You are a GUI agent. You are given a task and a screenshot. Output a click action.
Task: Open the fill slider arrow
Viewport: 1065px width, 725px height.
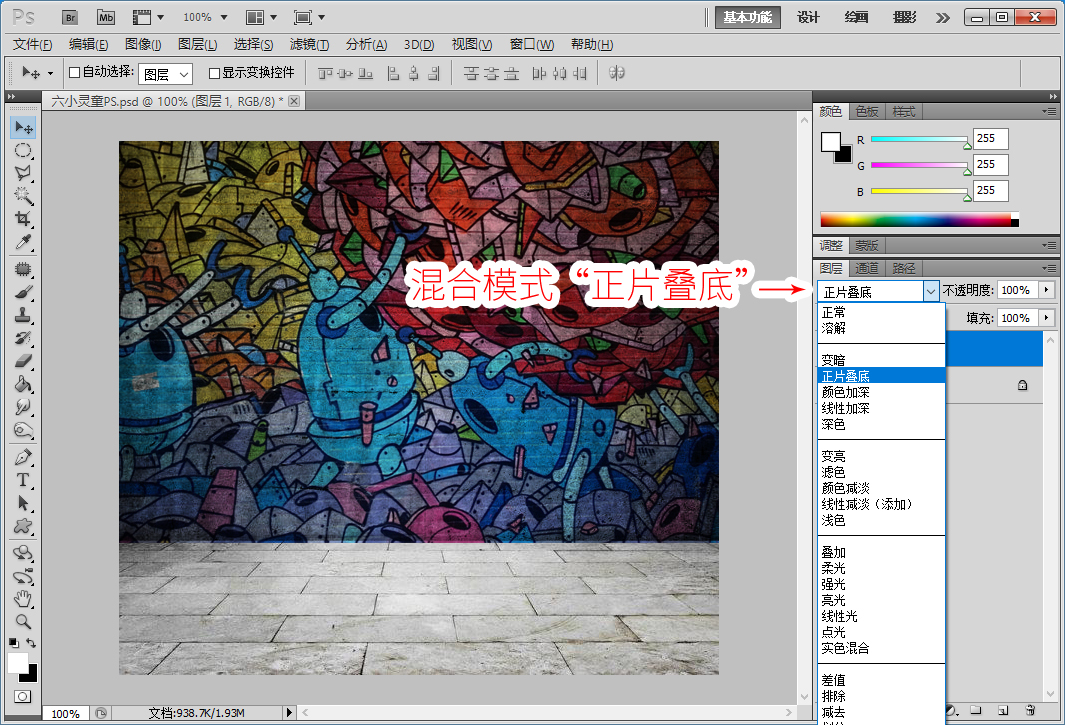[x=1047, y=317]
